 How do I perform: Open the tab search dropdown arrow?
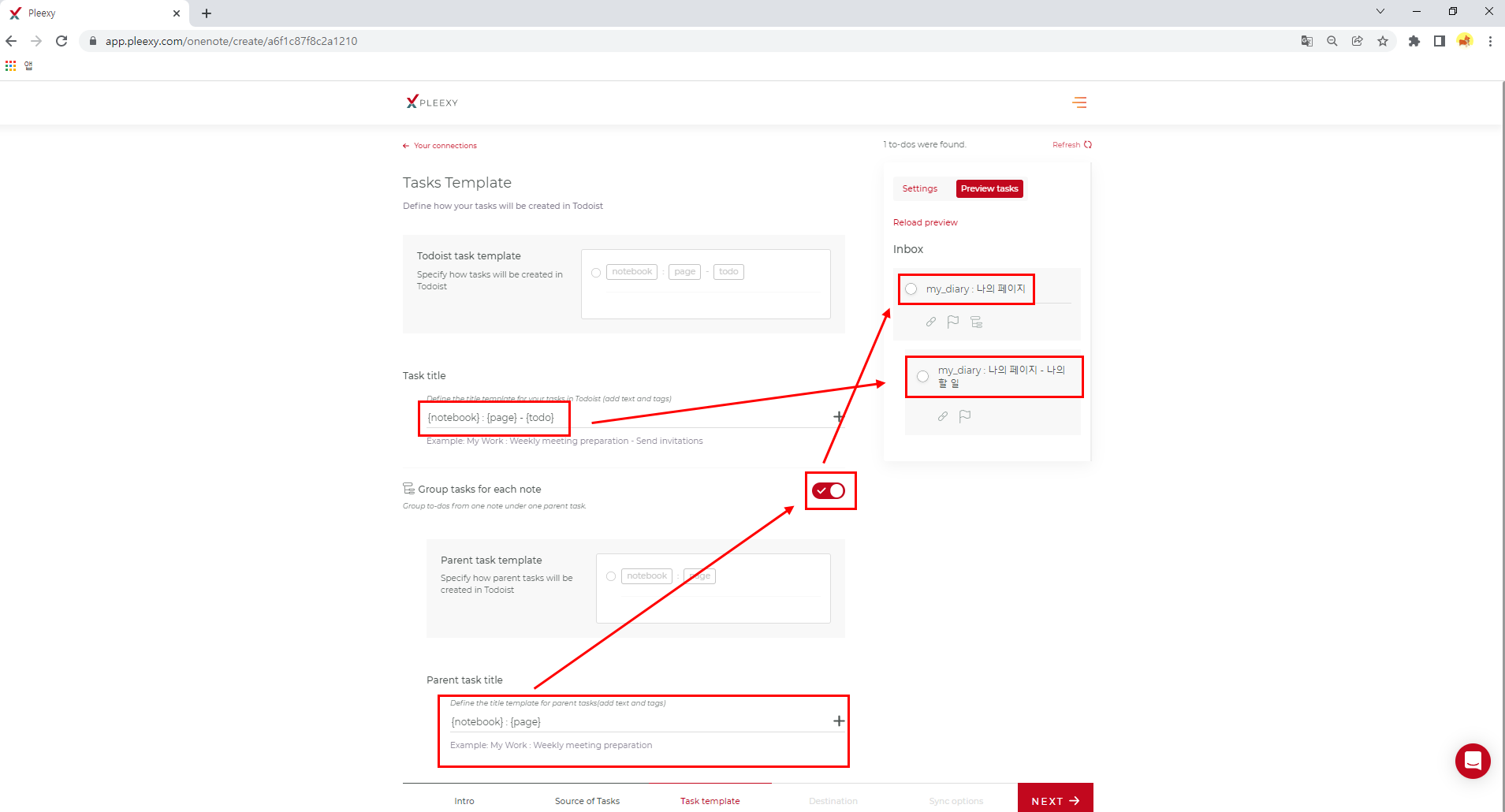(1380, 11)
